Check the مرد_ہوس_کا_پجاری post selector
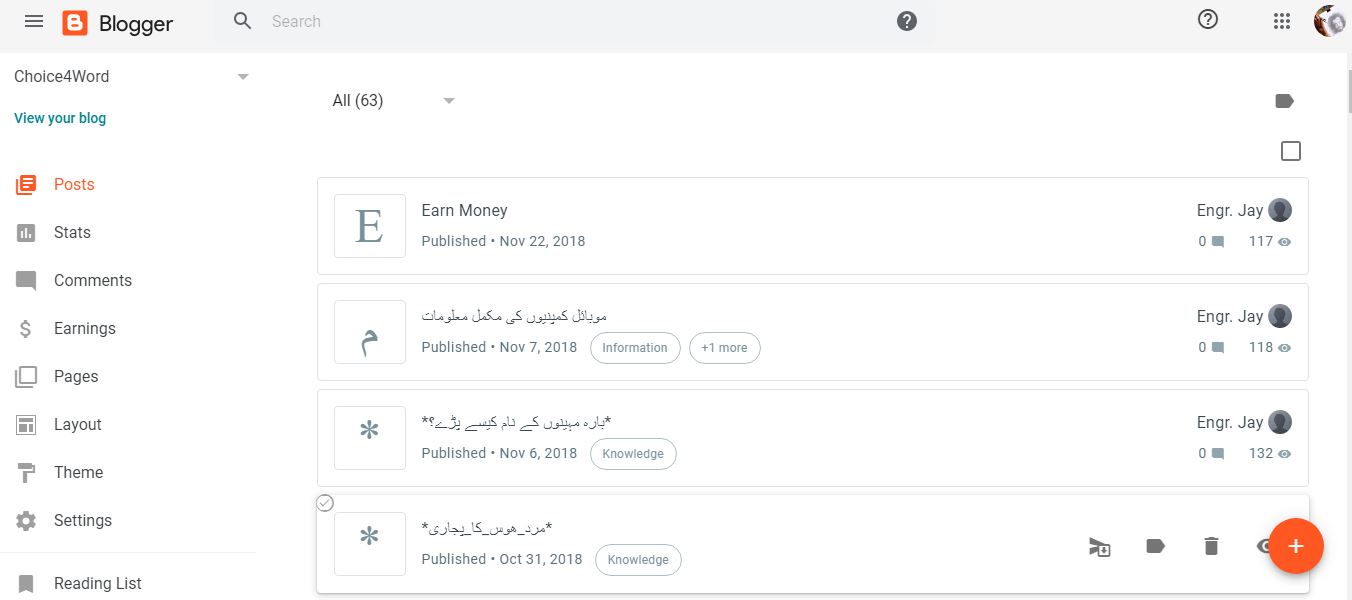1352x600 pixels. (324, 503)
